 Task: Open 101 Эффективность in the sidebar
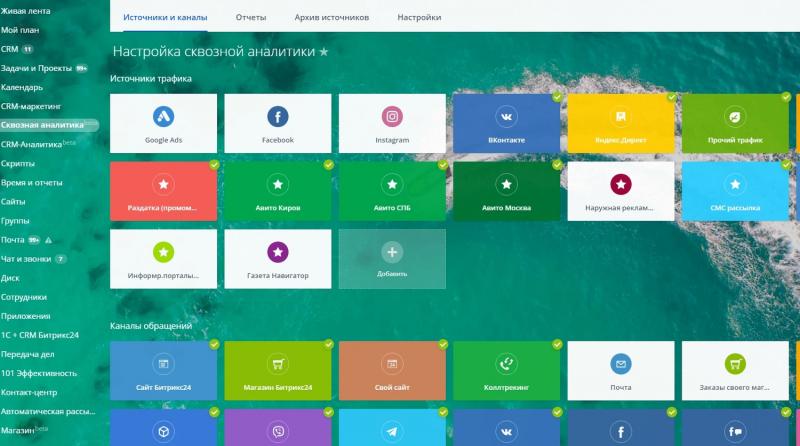39,374
